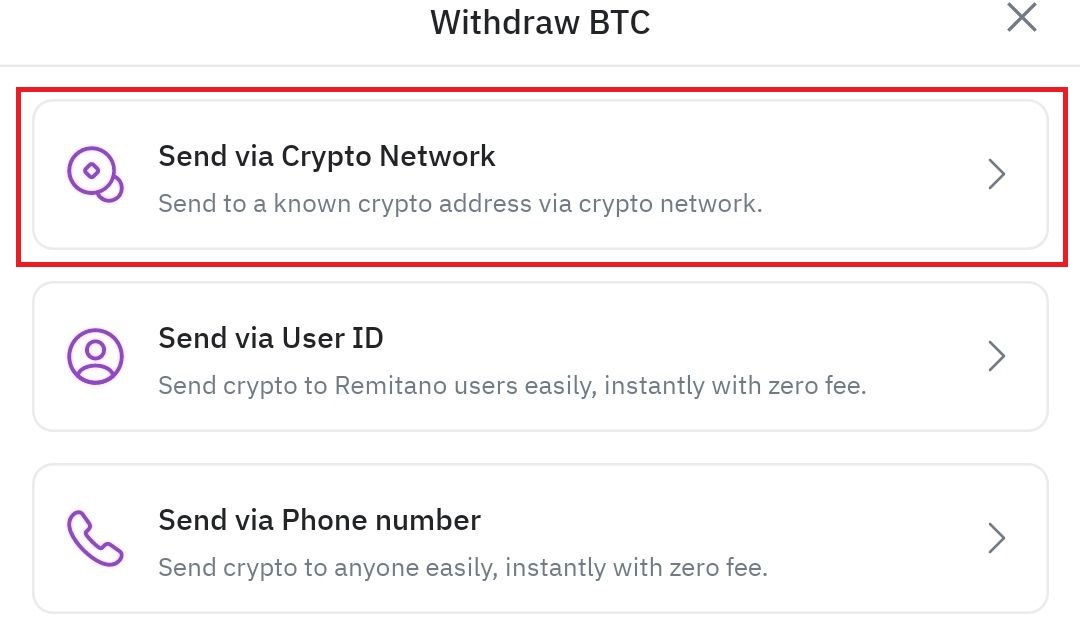Viewport: 1080px width, 637px height.
Task: Choose Send via User ID
Action: [540, 356]
